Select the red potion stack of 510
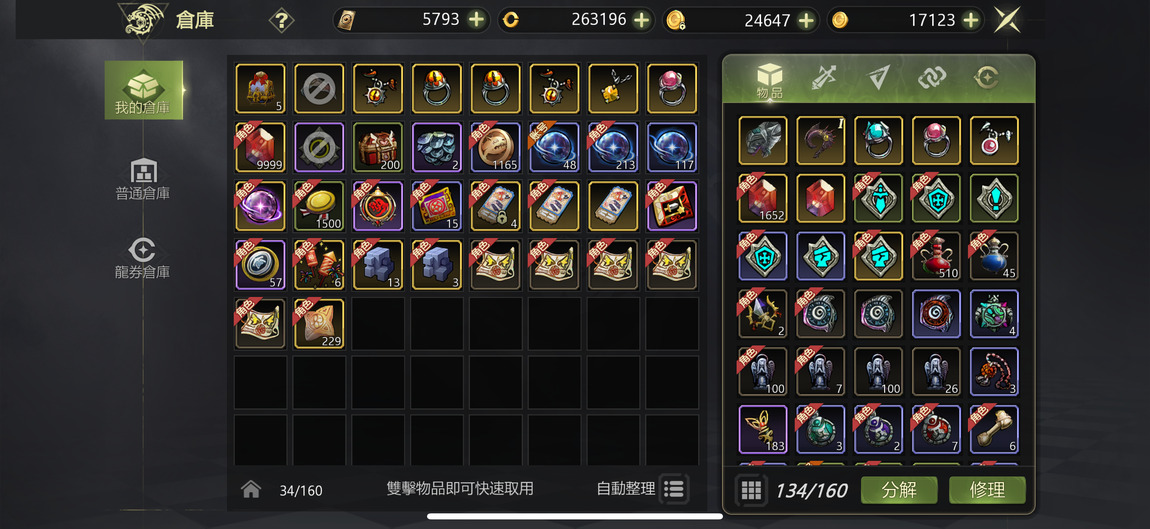 tap(937, 256)
